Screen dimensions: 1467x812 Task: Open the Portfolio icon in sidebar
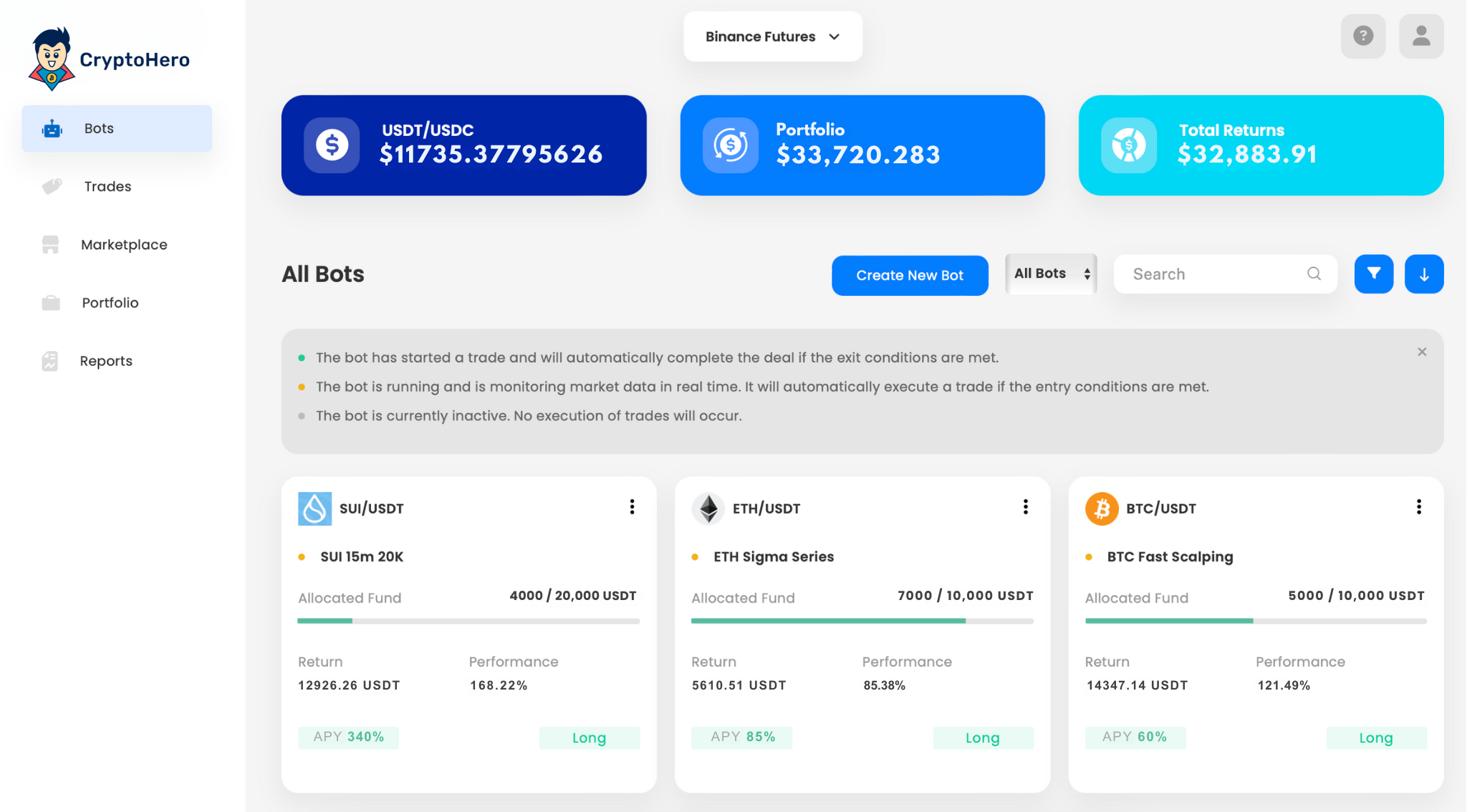(x=50, y=302)
